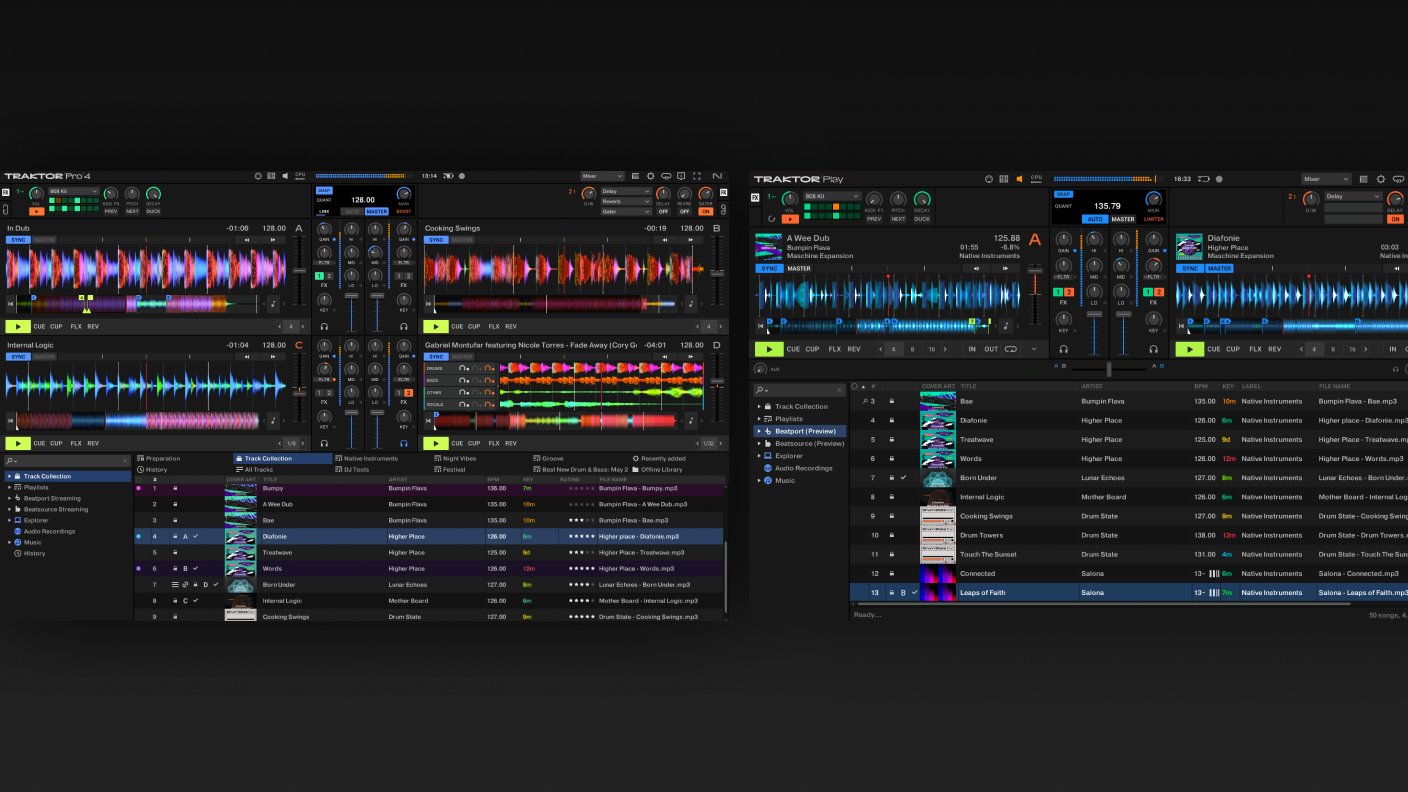This screenshot has width=1408, height=792.
Task: Click orange speaker icon in Traktor Play header
Action: point(1019,179)
